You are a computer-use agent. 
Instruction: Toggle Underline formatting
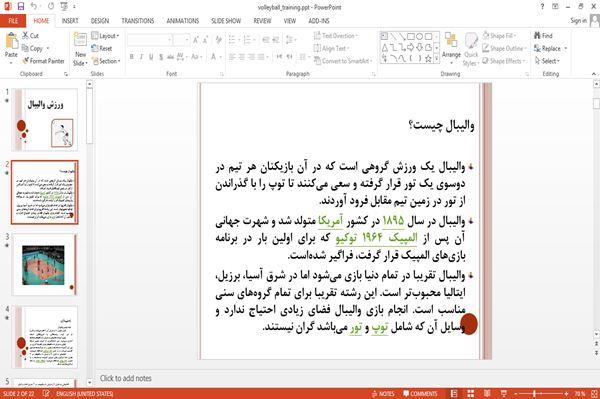point(151,57)
